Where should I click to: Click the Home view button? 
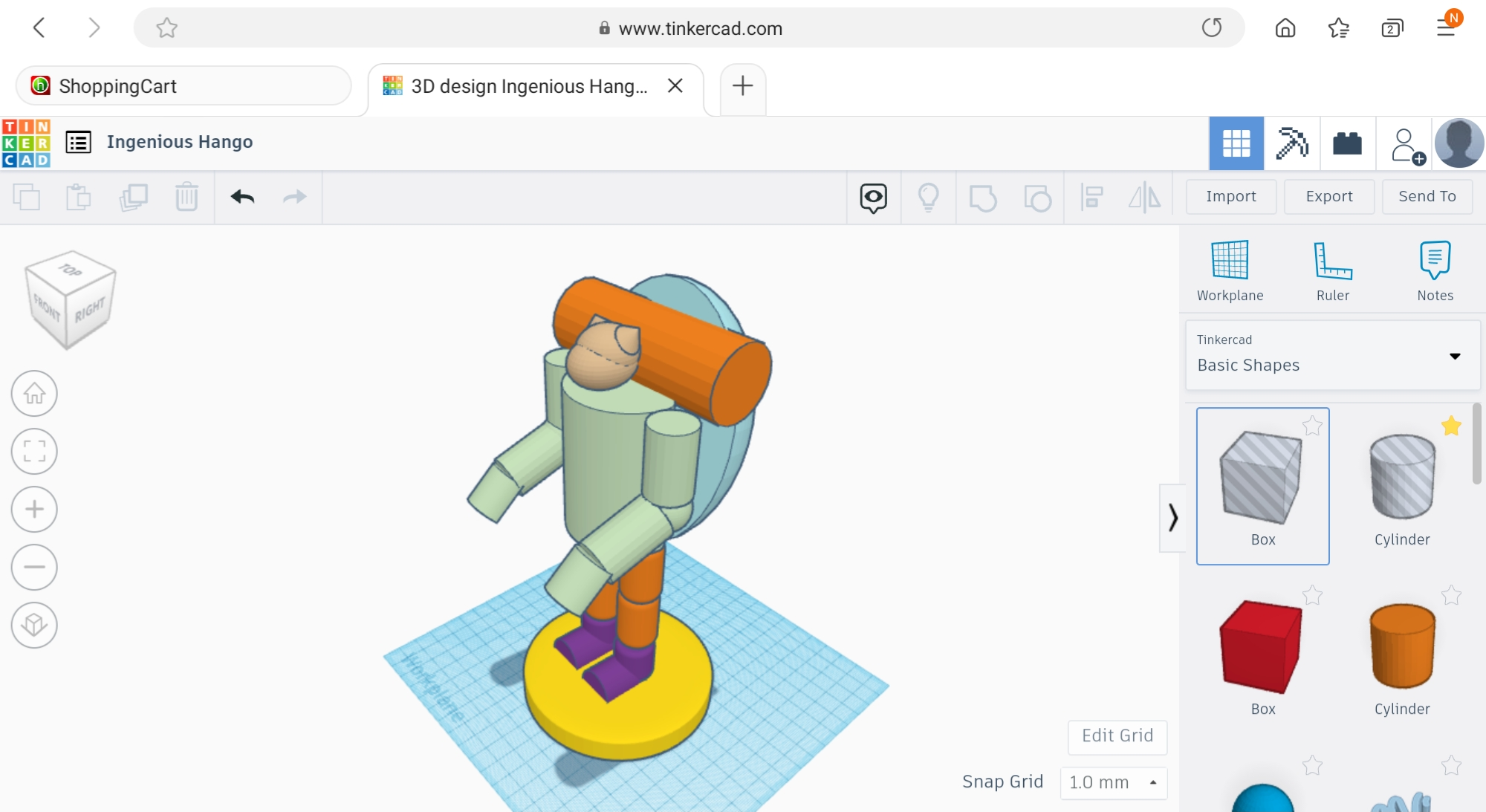(34, 393)
